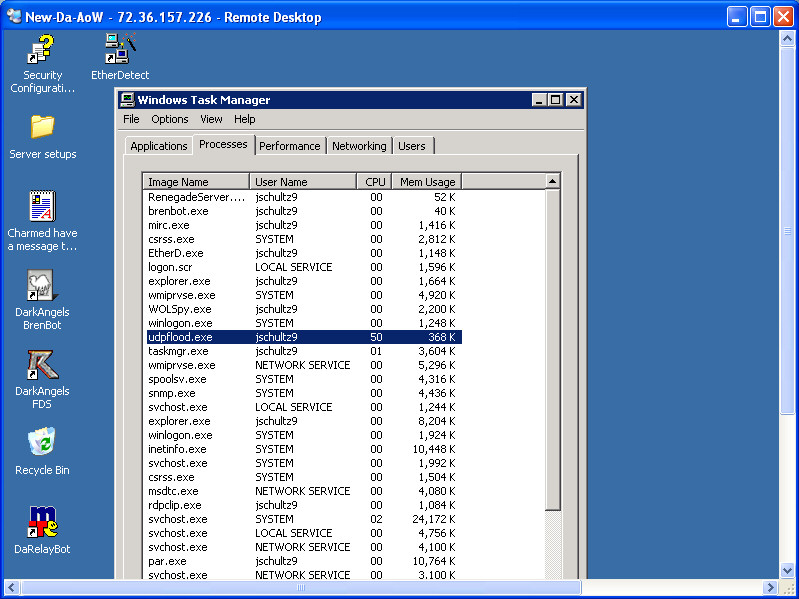The height and width of the screenshot is (599, 799).
Task: Click the Remote Desktop vertical scroll down arrow
Action: (x=787, y=568)
